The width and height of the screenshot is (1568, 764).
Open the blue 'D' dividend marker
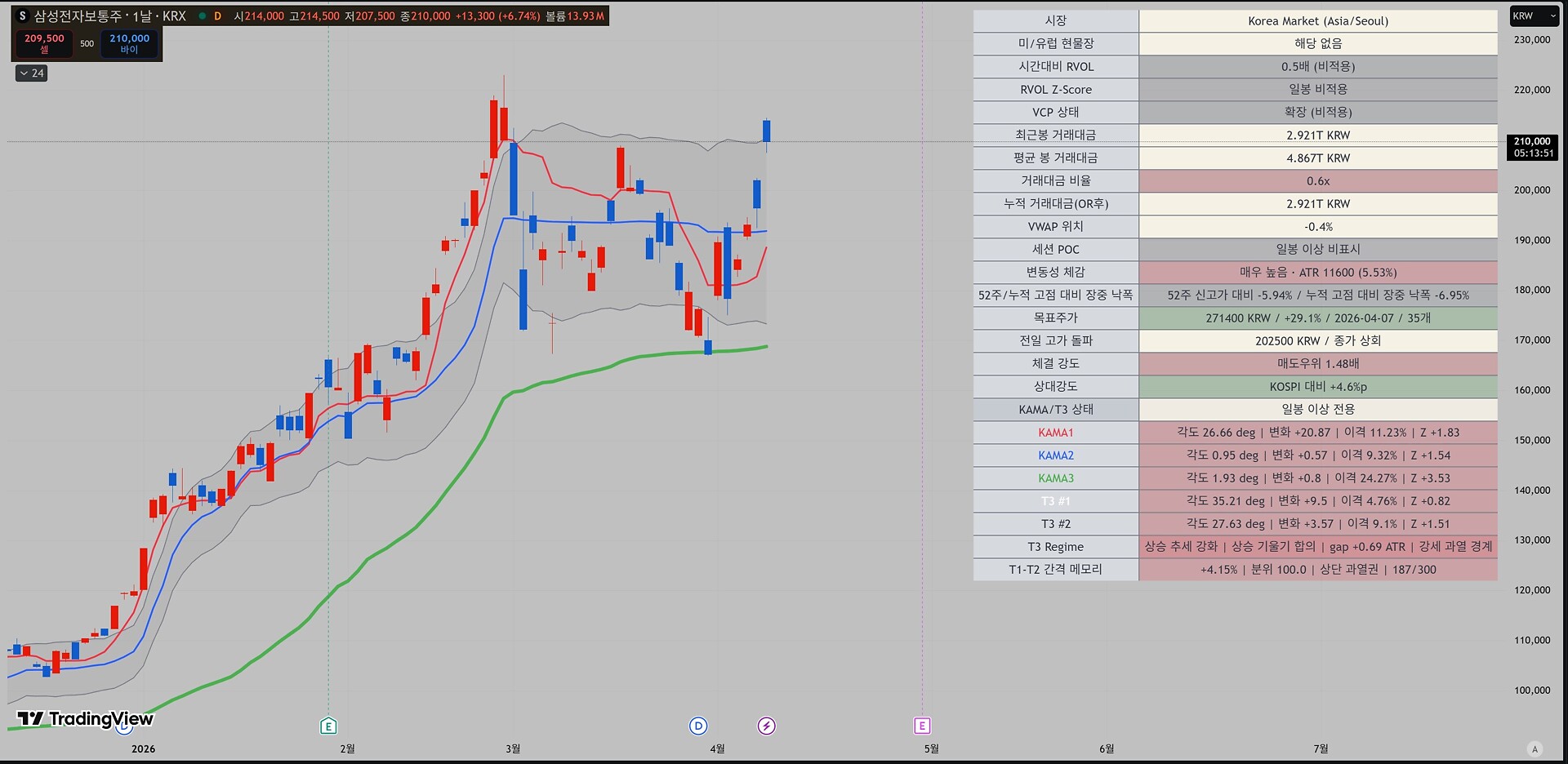[698, 726]
